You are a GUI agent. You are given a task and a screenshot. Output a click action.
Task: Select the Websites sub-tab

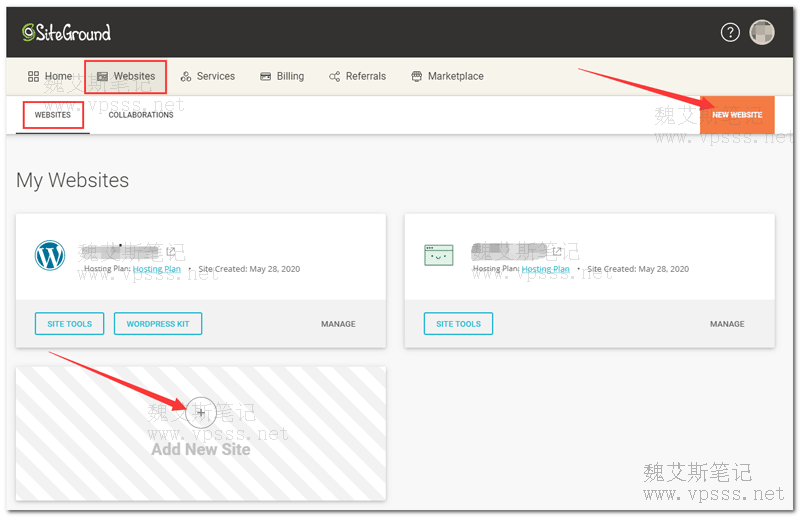coord(53,115)
